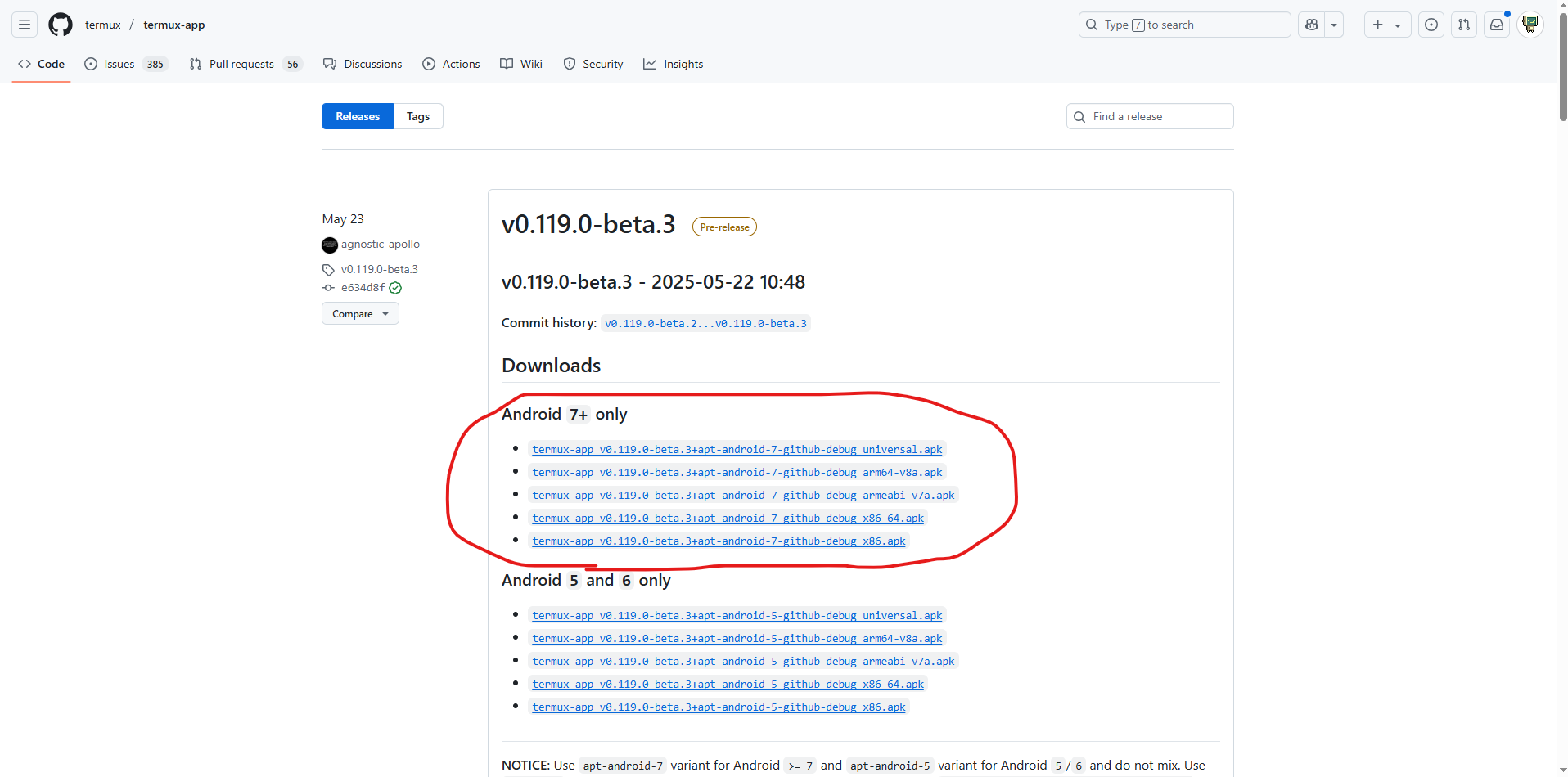This screenshot has width=1568, height=777.
Task: Download android-7 arm64-v8a apk
Action: point(737,473)
